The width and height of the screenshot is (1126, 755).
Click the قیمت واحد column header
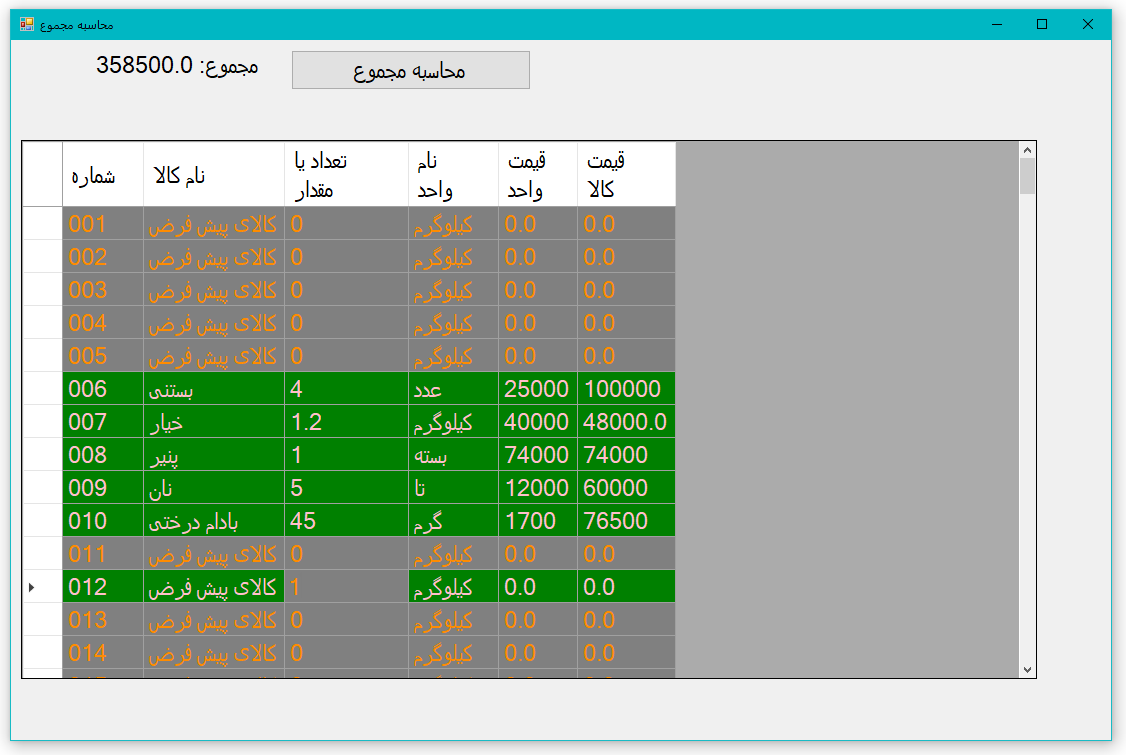pos(538,174)
